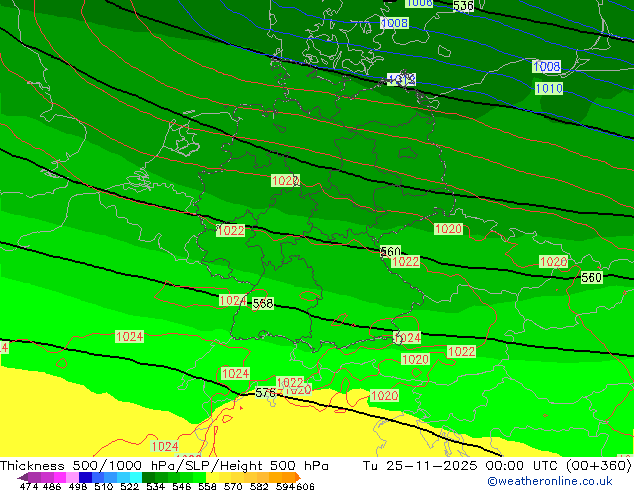This screenshot has width=634, height=490.
Task: Click the legend value '522'
Action: click(x=129, y=486)
